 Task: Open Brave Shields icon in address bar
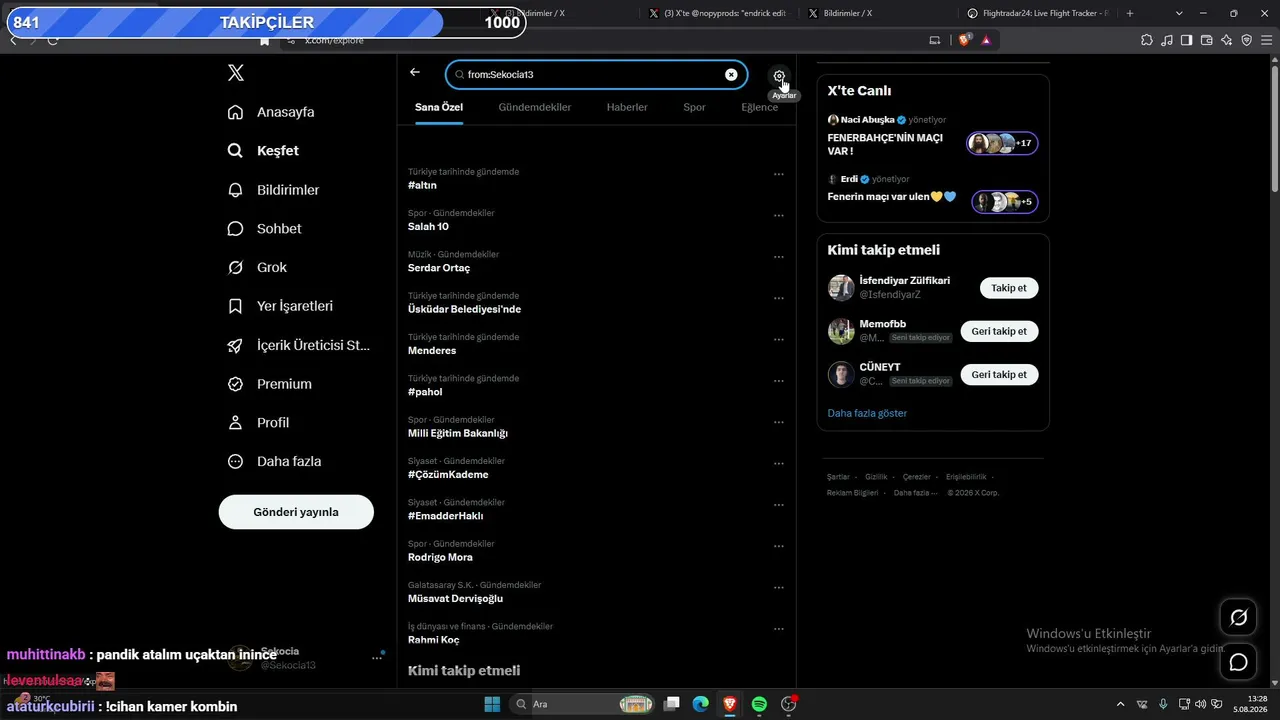point(965,40)
